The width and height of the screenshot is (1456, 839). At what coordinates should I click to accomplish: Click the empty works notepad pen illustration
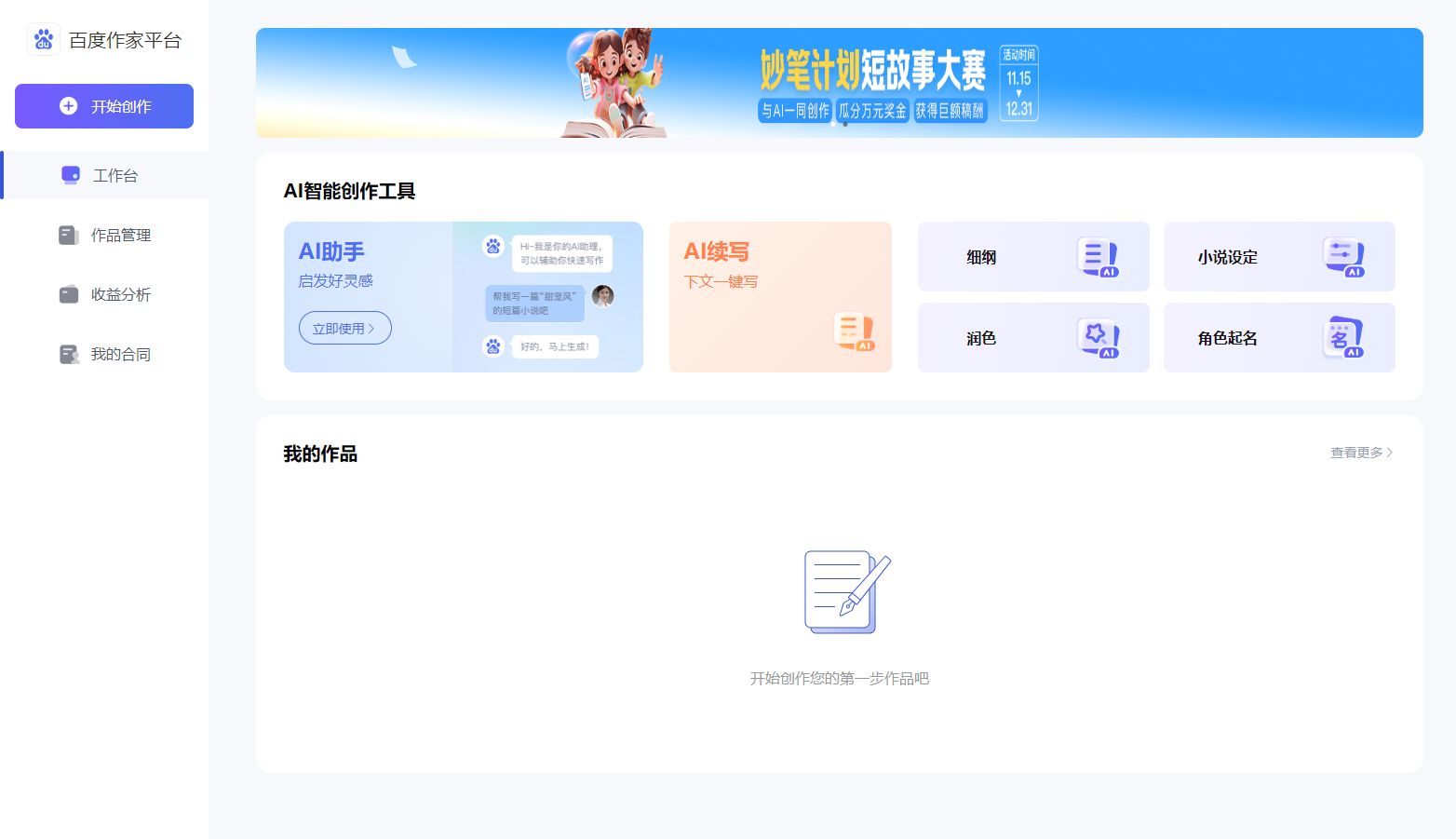coord(847,592)
